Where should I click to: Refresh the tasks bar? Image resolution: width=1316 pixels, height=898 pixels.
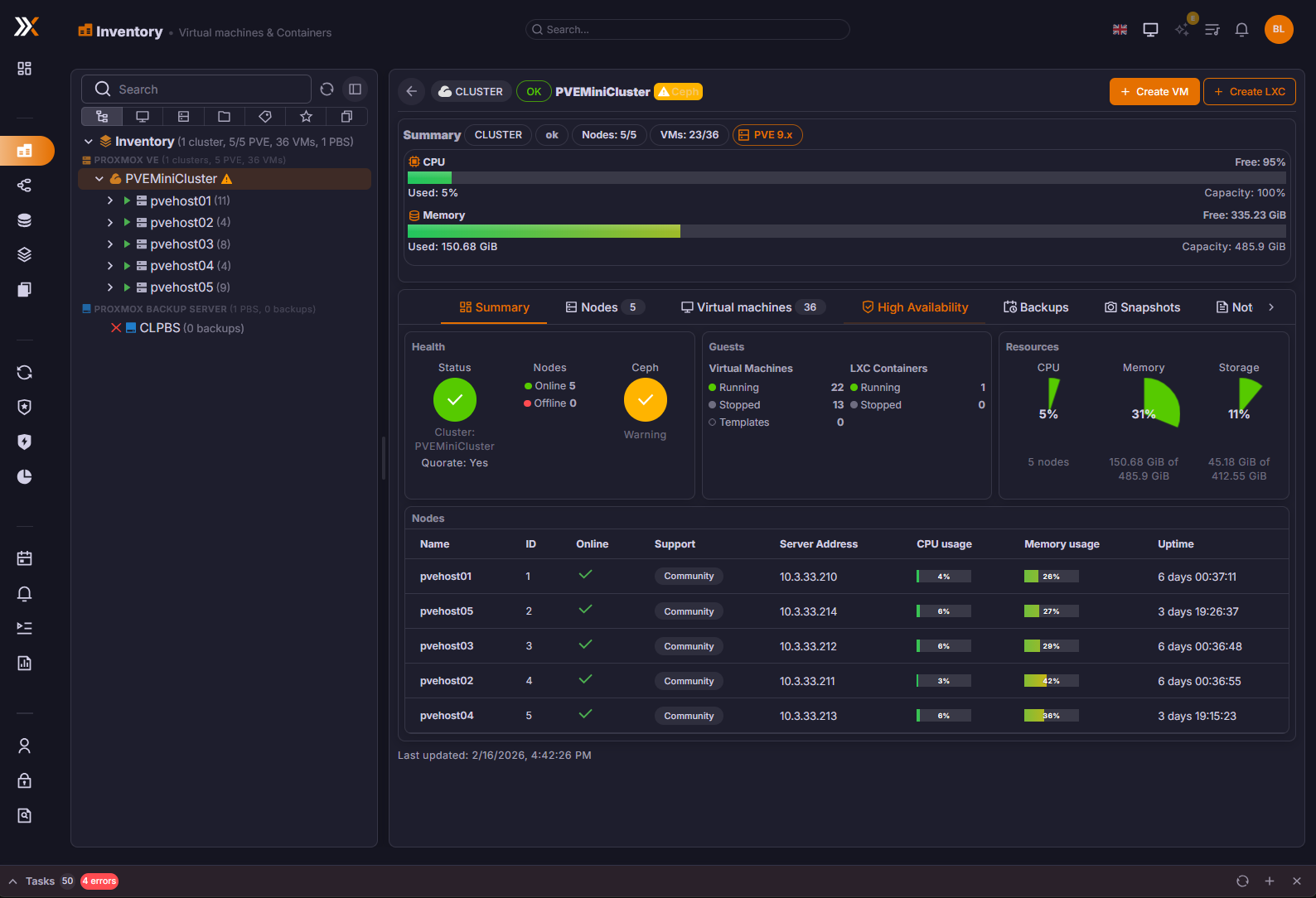[x=1242, y=881]
